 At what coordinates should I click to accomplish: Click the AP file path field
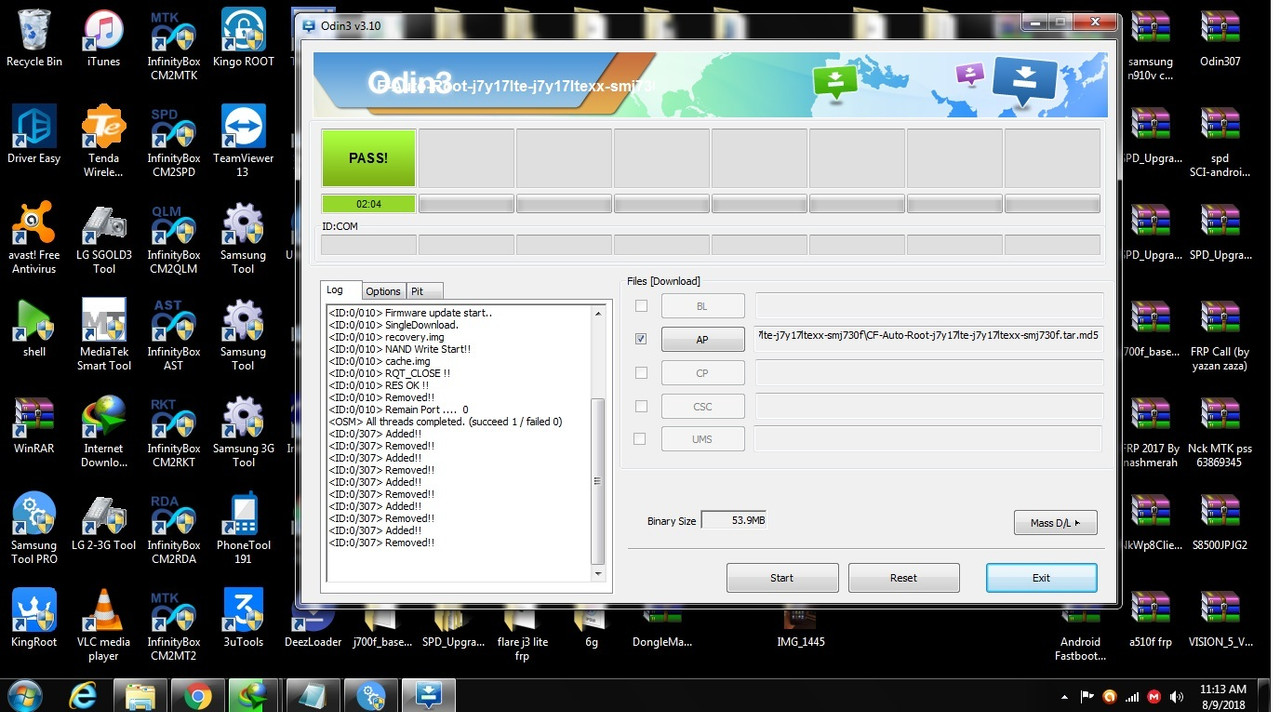click(x=929, y=338)
